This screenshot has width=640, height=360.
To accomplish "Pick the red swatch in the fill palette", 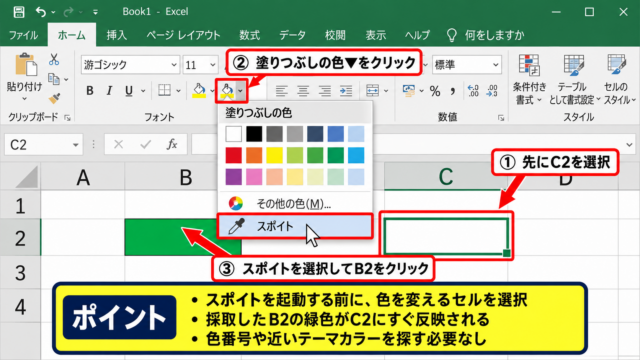I will pyautogui.click(x=233, y=156).
